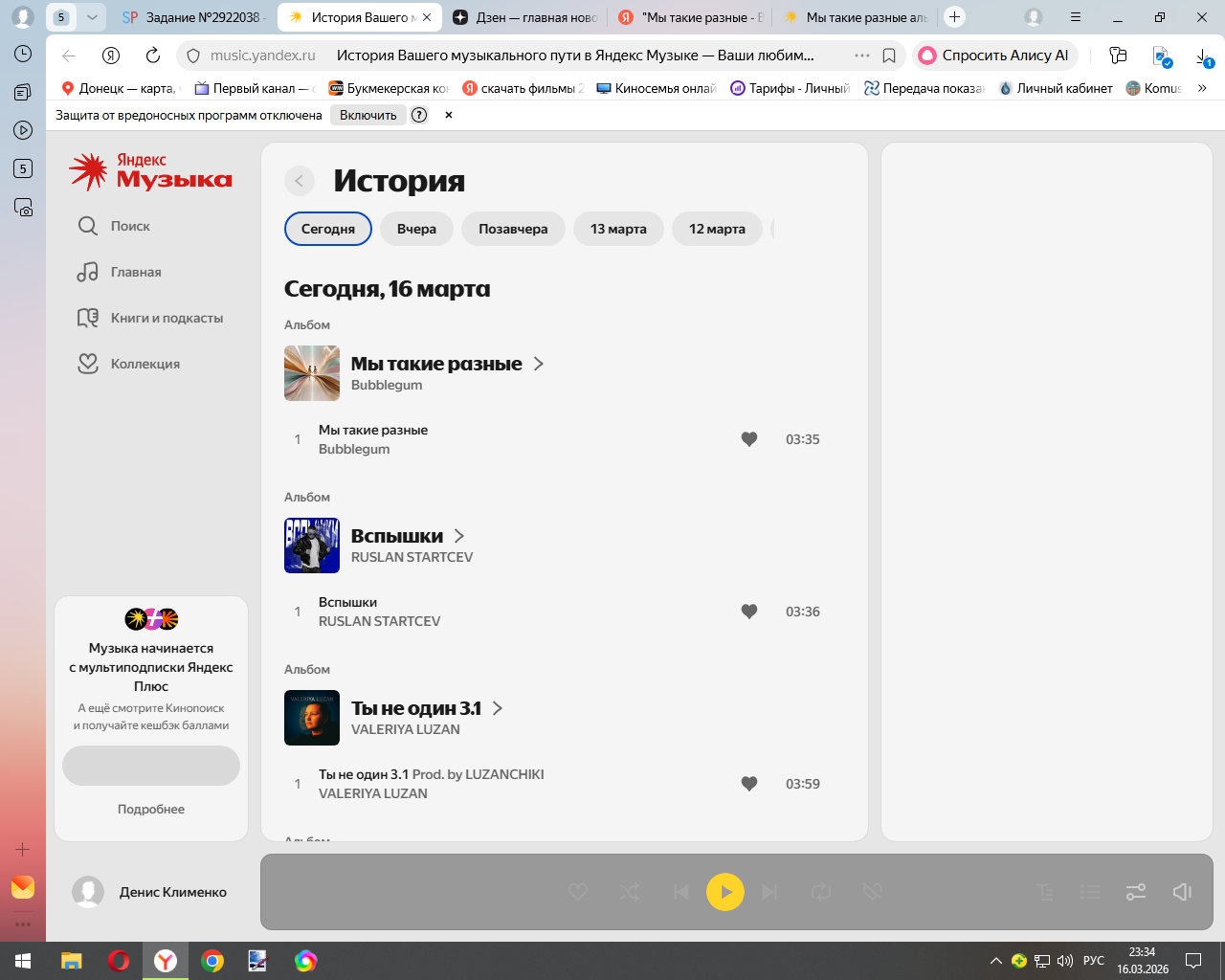
Task: Open browser downloads
Action: tap(1205, 56)
